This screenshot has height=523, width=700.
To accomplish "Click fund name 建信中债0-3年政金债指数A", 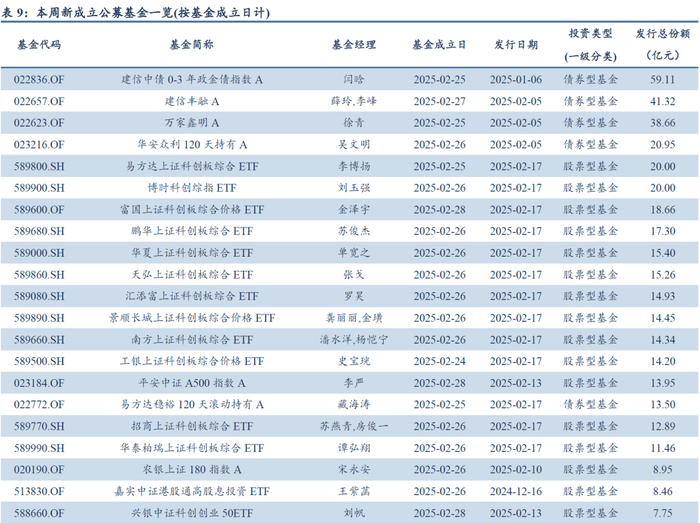I will [192, 79].
